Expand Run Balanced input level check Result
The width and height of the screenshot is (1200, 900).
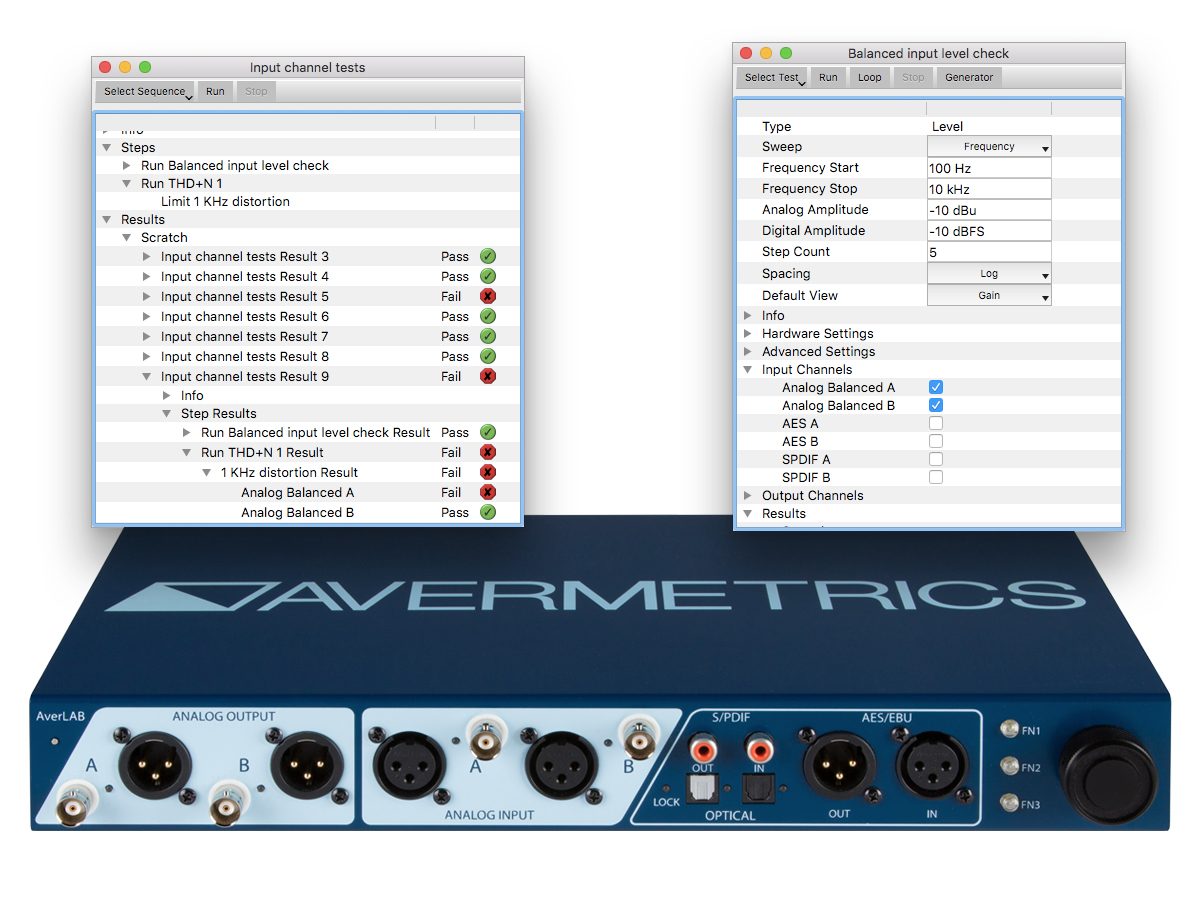(187, 433)
